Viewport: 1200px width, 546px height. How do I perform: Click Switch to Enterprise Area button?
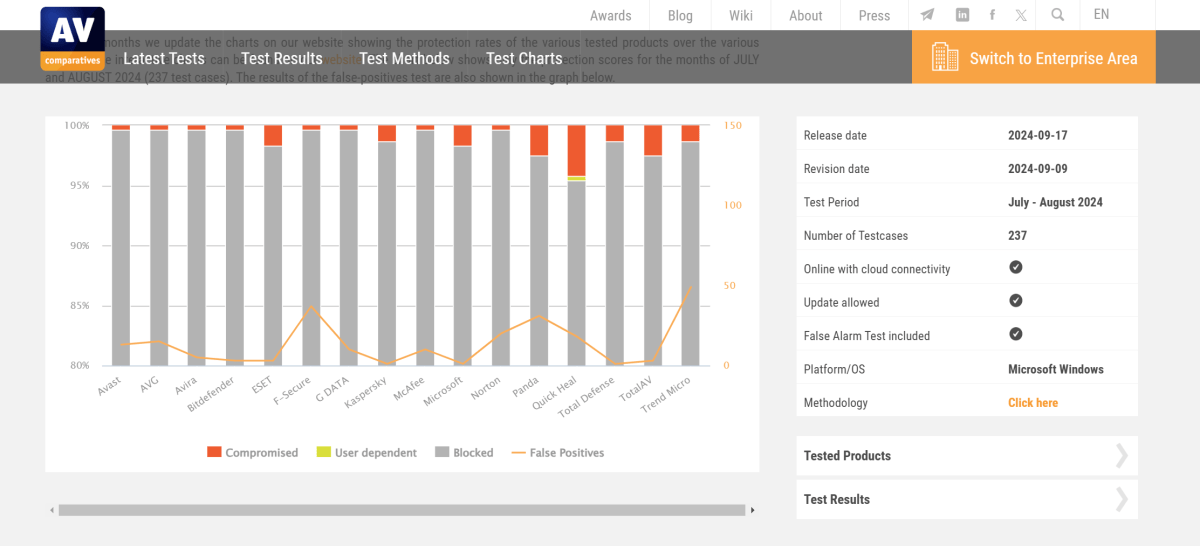click(x=1034, y=57)
